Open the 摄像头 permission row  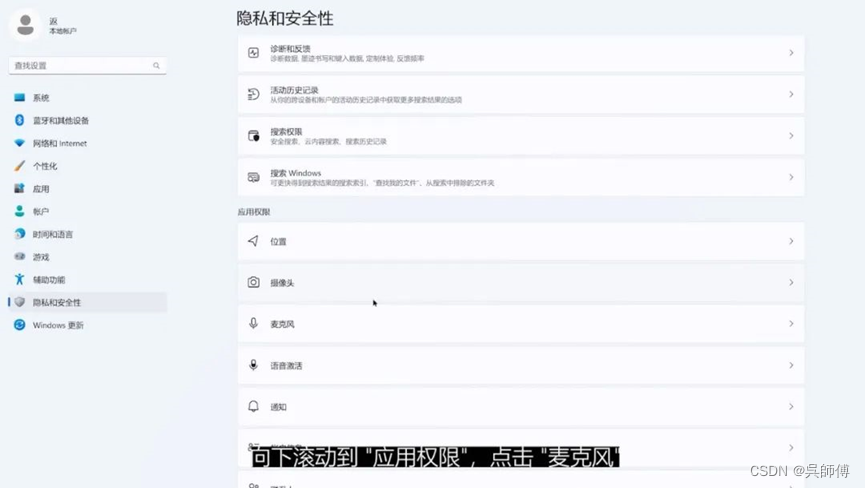(x=521, y=282)
